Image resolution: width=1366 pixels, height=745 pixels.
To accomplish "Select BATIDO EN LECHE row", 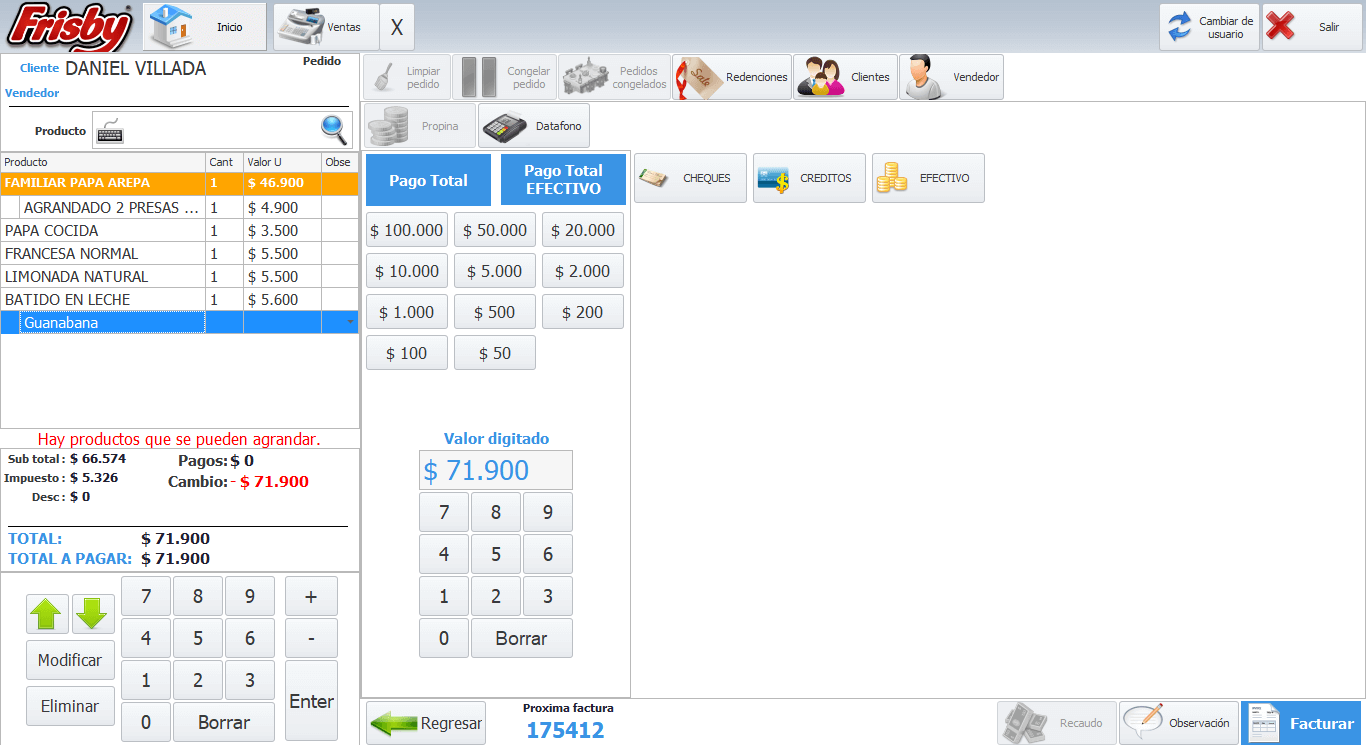I will coord(180,299).
